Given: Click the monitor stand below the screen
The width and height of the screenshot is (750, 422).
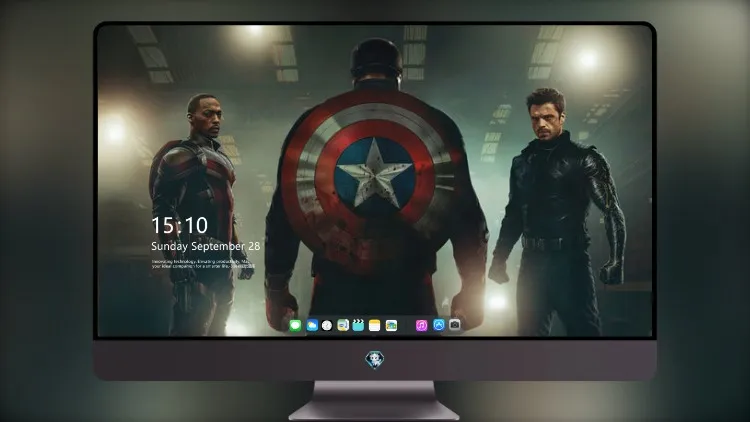Looking at the screenshot, I should tap(375, 400).
